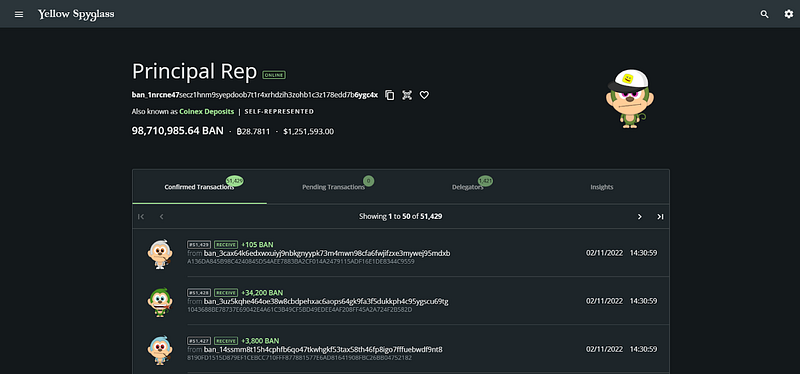Screen dimensions: 800x374
Task: Click the #51,429 block height badge
Action: 199,244
